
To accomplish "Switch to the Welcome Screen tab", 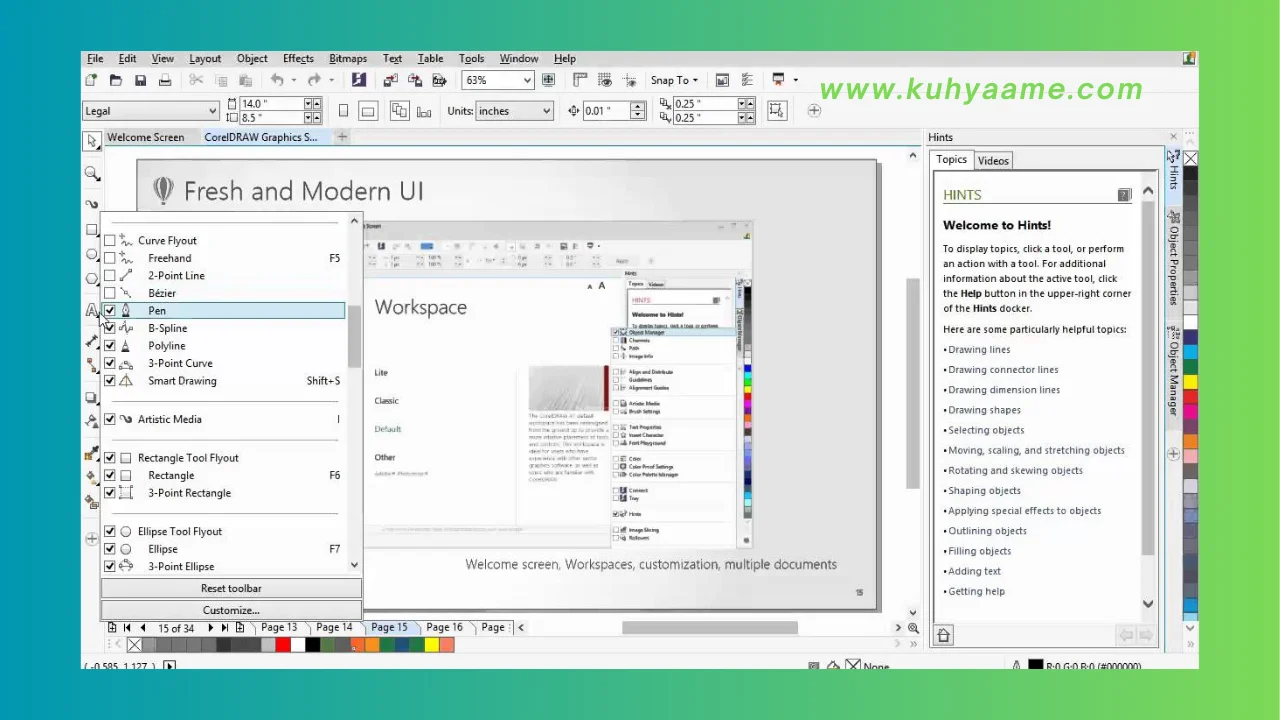I will click(x=146, y=137).
